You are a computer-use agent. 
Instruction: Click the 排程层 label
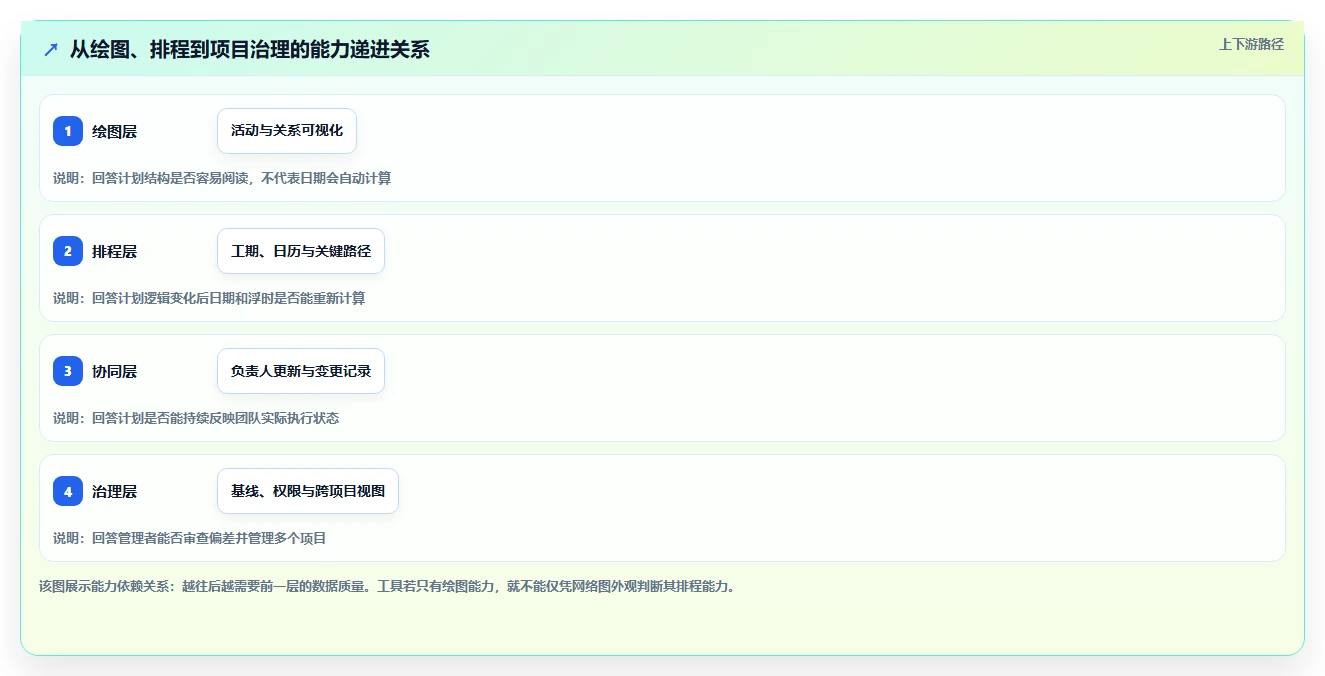tap(114, 251)
